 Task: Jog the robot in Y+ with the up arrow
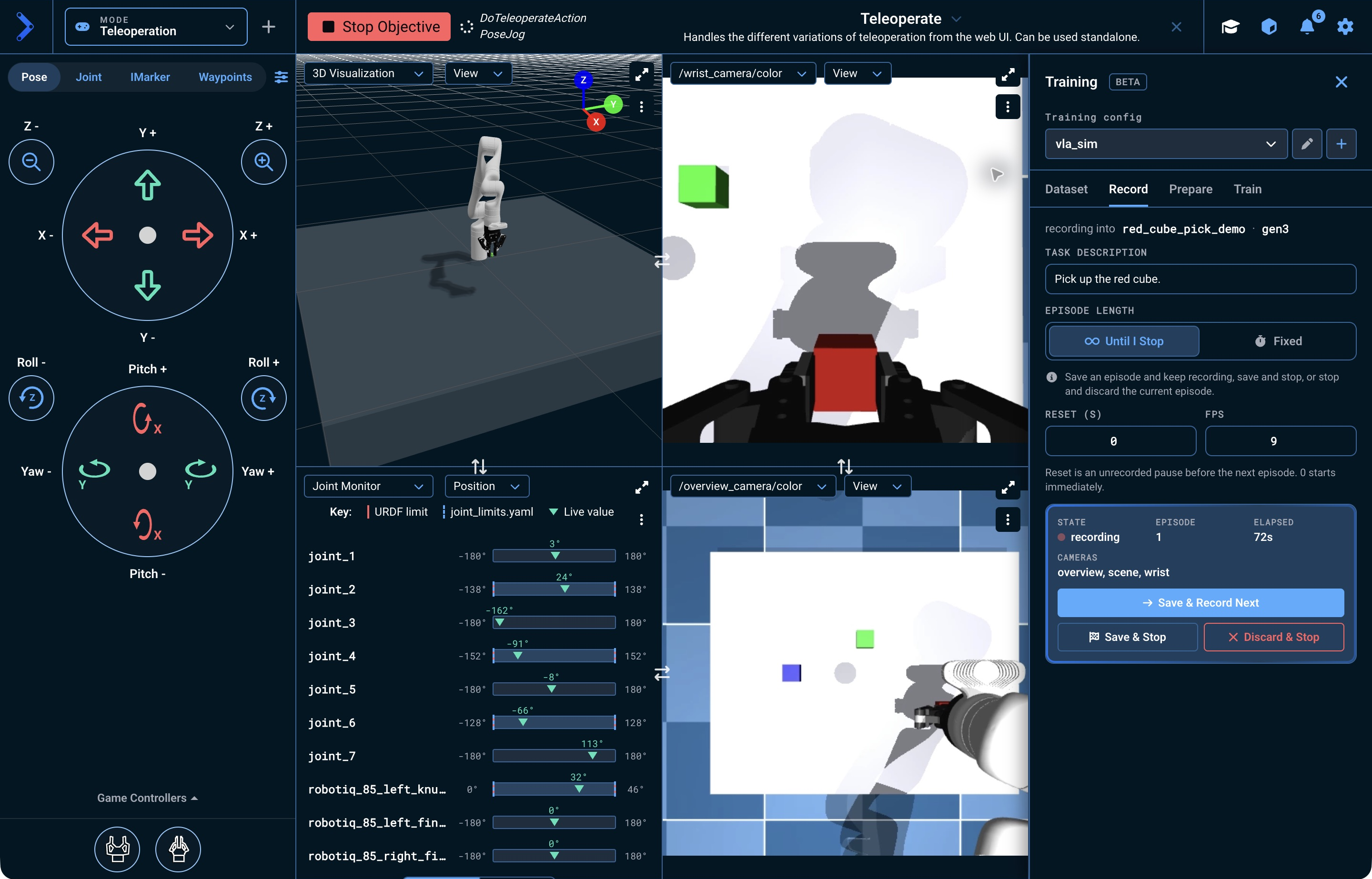(147, 185)
